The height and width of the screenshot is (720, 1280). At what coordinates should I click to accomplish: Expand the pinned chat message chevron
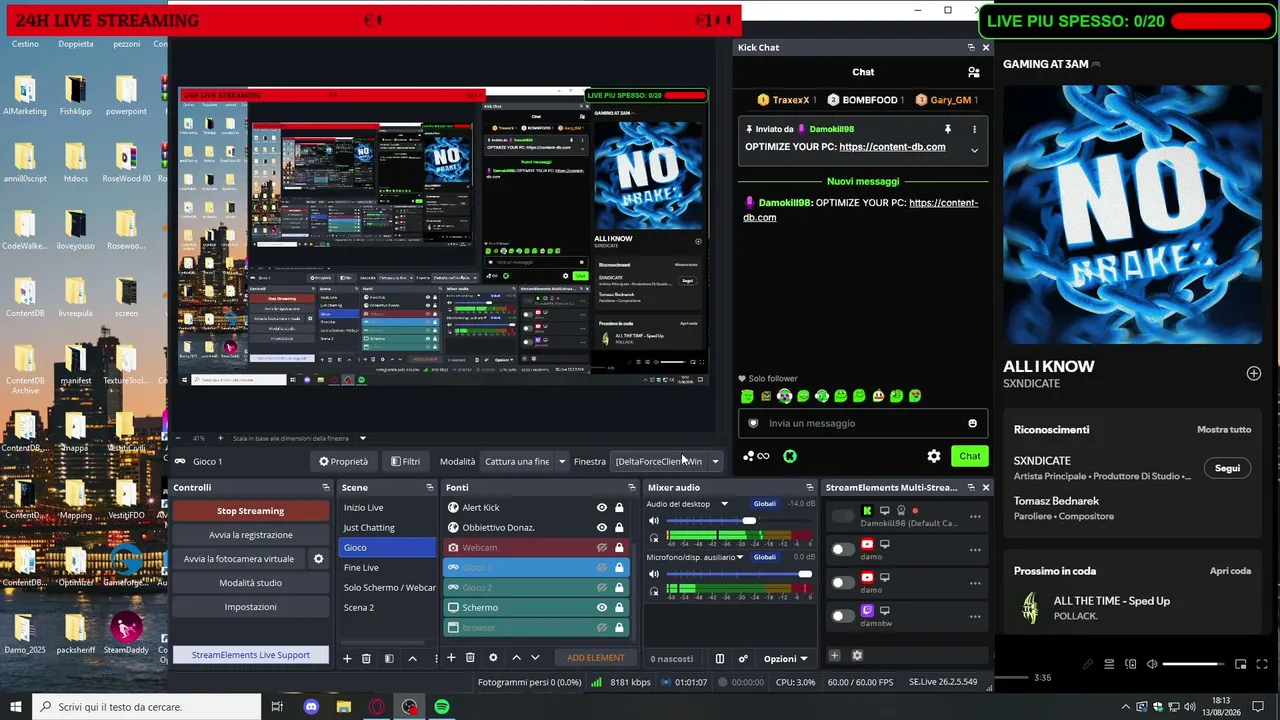974,150
